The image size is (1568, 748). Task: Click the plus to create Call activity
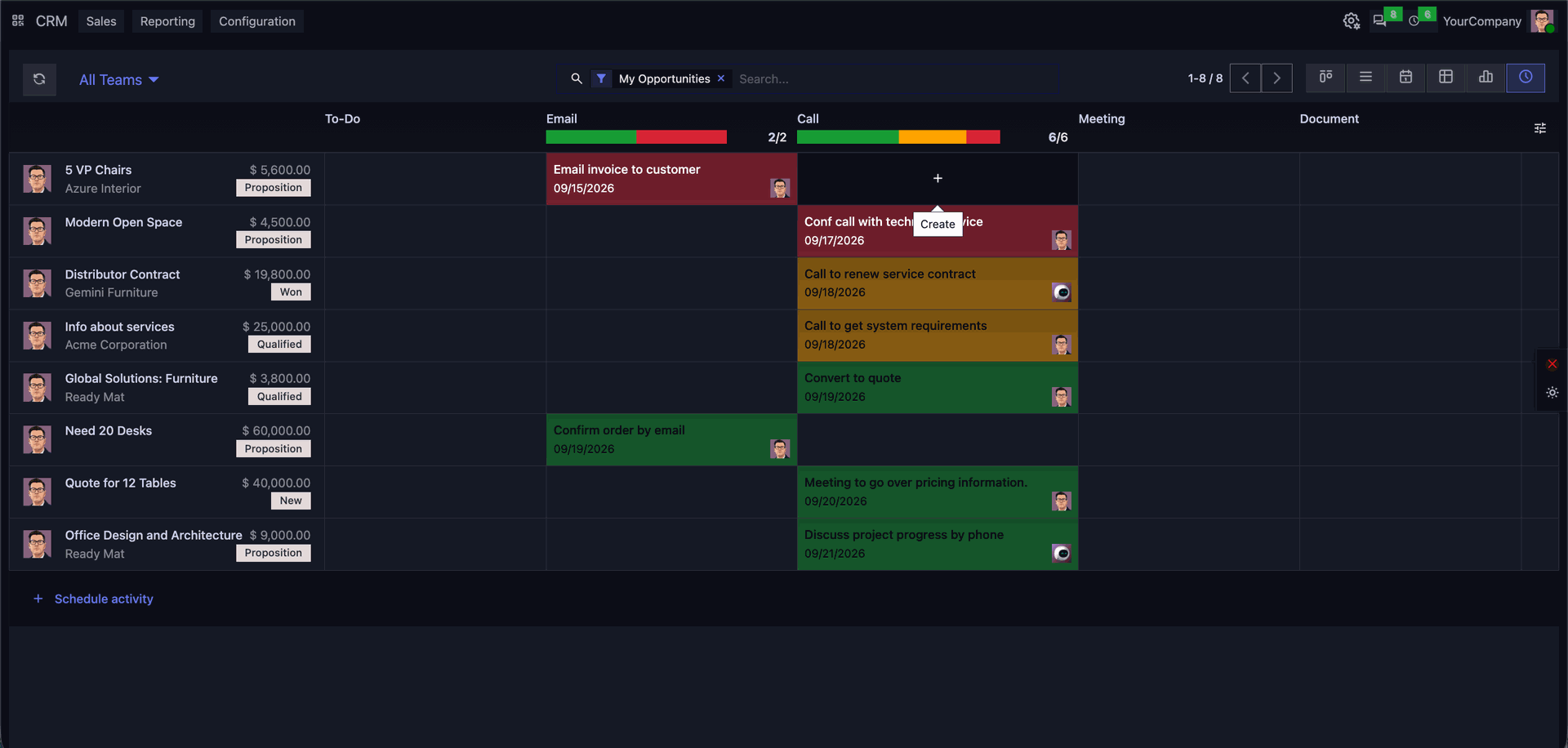pyautogui.click(x=938, y=178)
